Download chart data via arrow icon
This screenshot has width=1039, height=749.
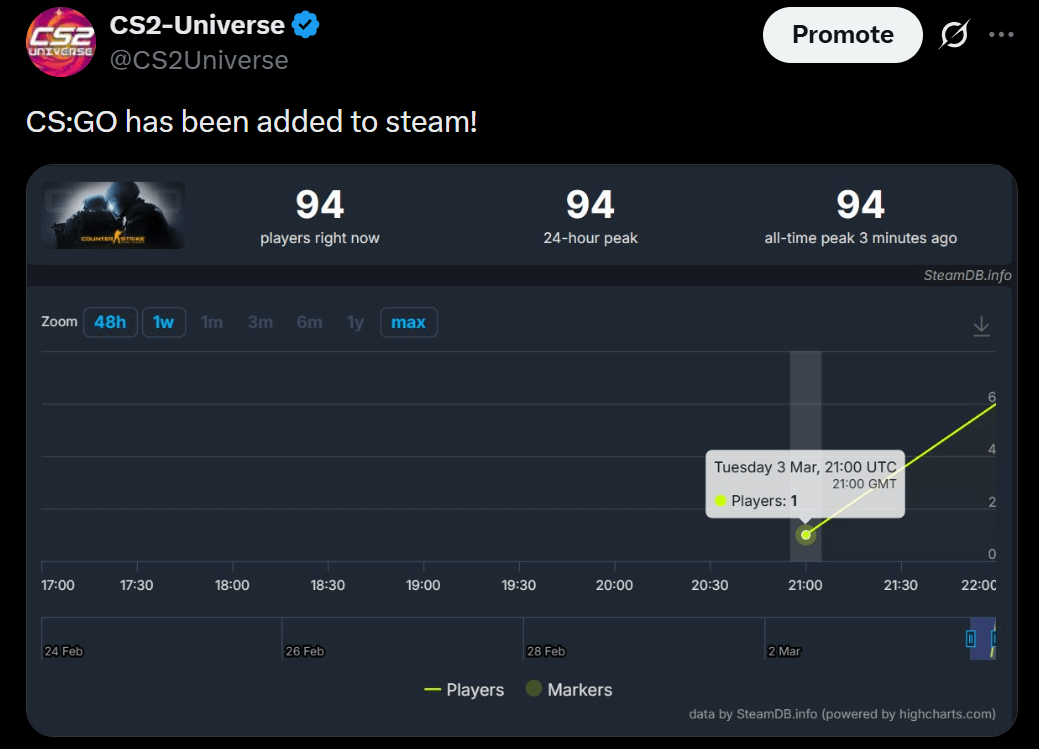tap(981, 325)
